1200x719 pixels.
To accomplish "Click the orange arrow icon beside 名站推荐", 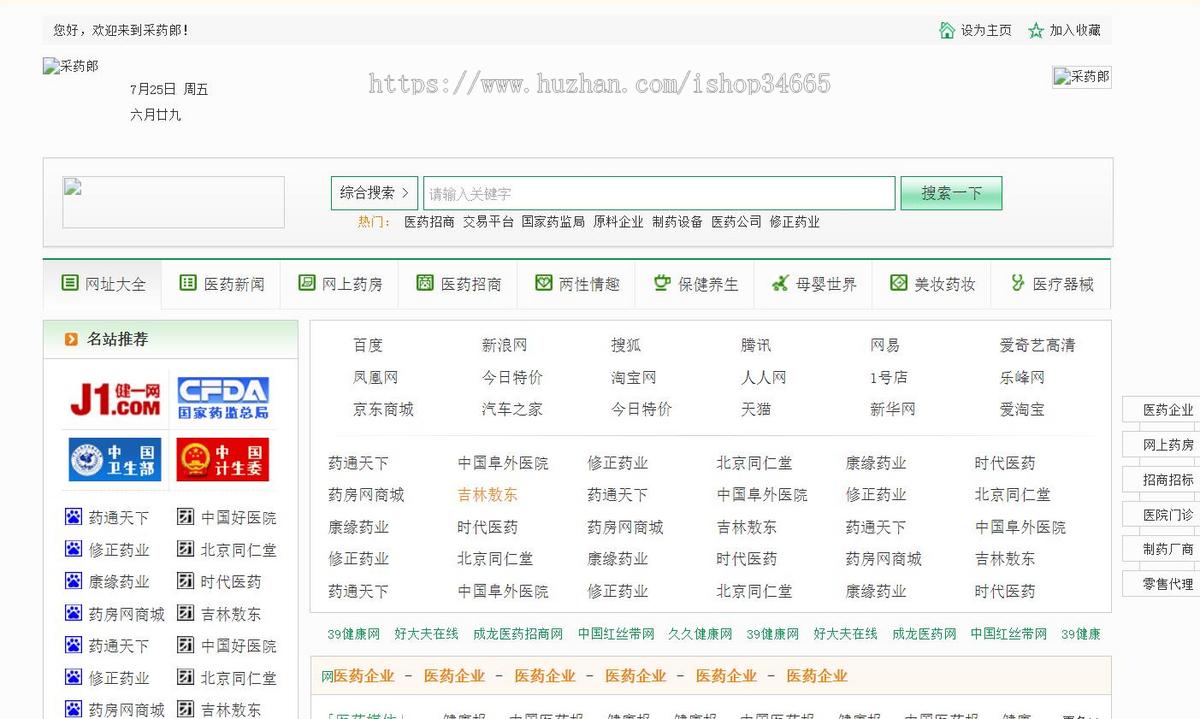I will (x=71, y=340).
